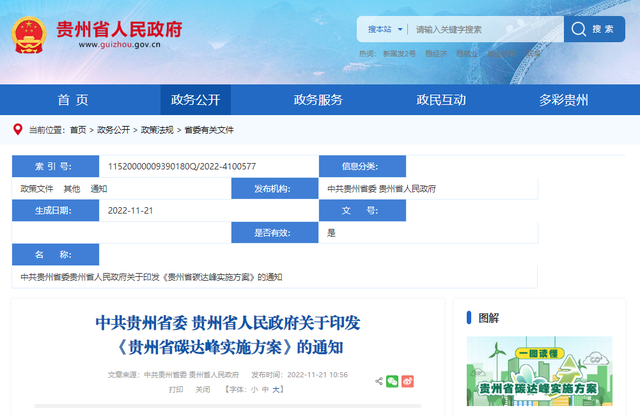Click the 关闭 close page link
This screenshot has height=415, width=640.
click(x=202, y=389)
